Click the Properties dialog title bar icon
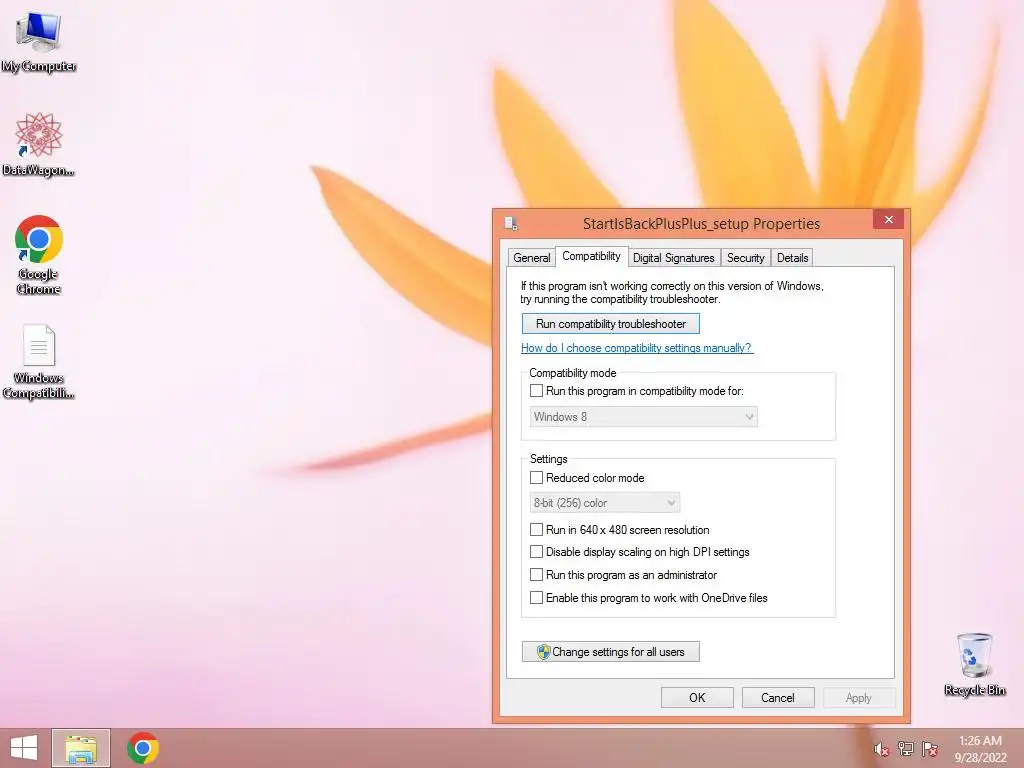The width and height of the screenshot is (1024, 768). click(511, 223)
